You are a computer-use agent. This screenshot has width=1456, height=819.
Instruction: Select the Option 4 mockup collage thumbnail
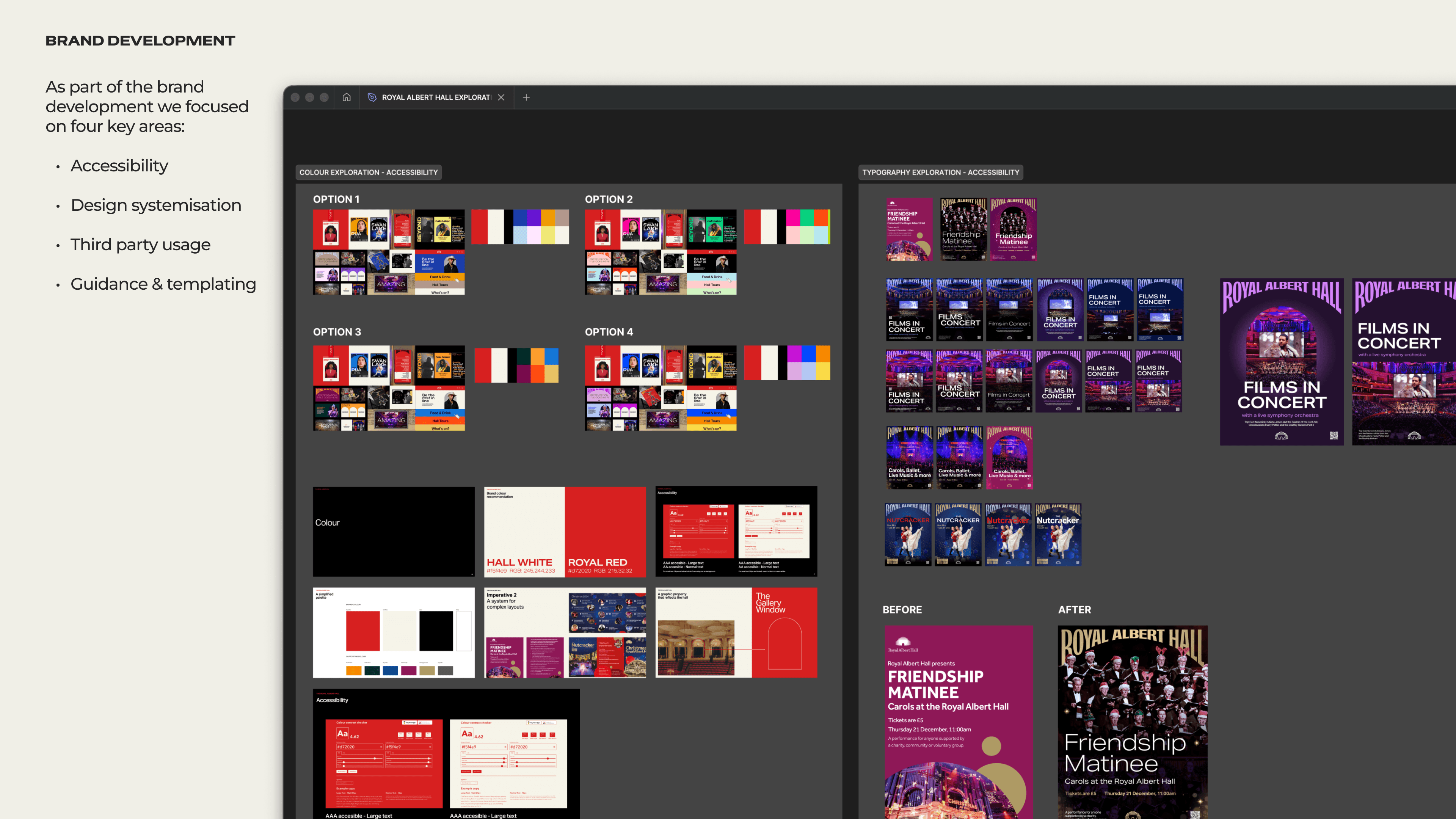coord(660,388)
